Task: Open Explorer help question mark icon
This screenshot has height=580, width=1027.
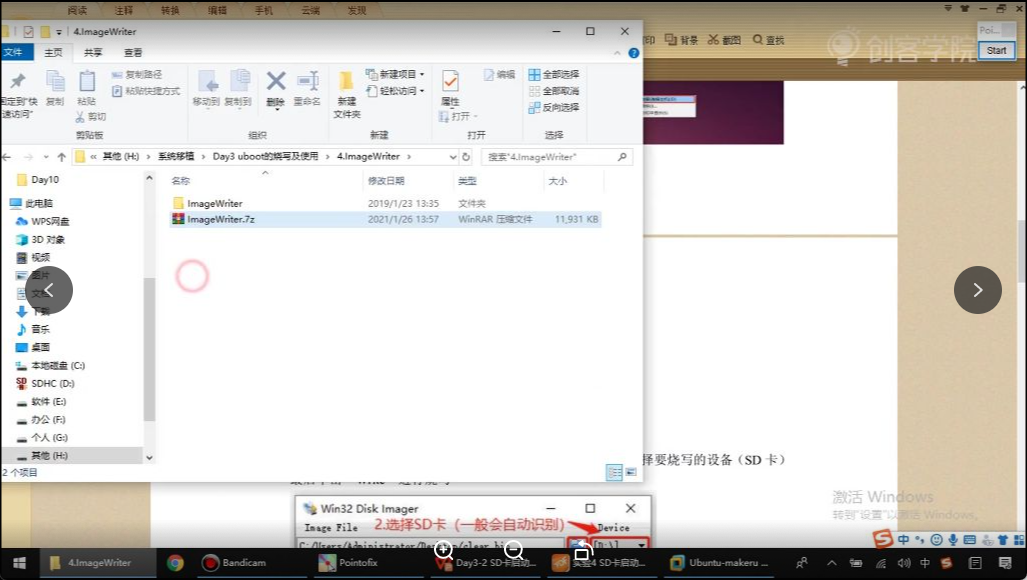Action: tap(633, 53)
